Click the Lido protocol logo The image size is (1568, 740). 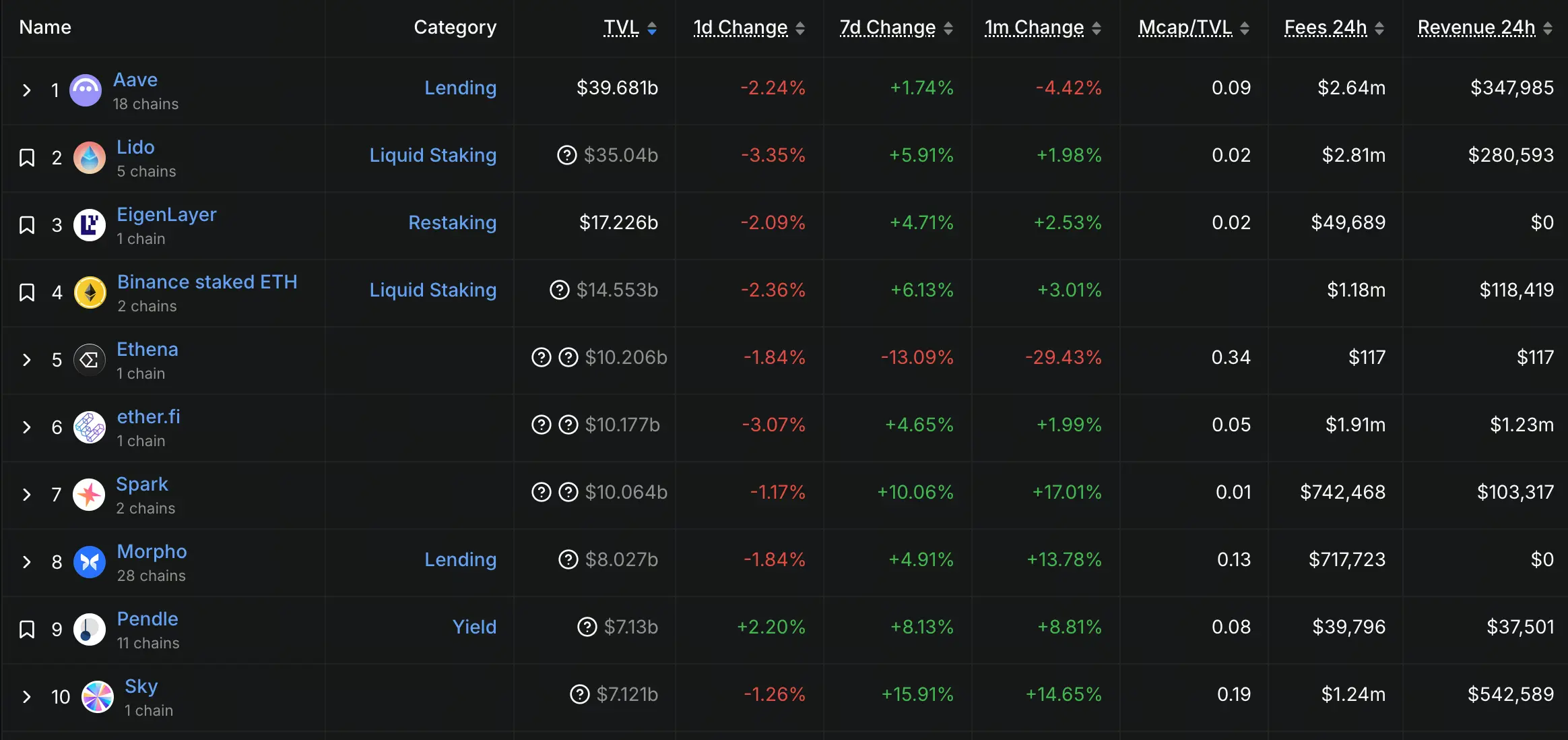point(90,158)
